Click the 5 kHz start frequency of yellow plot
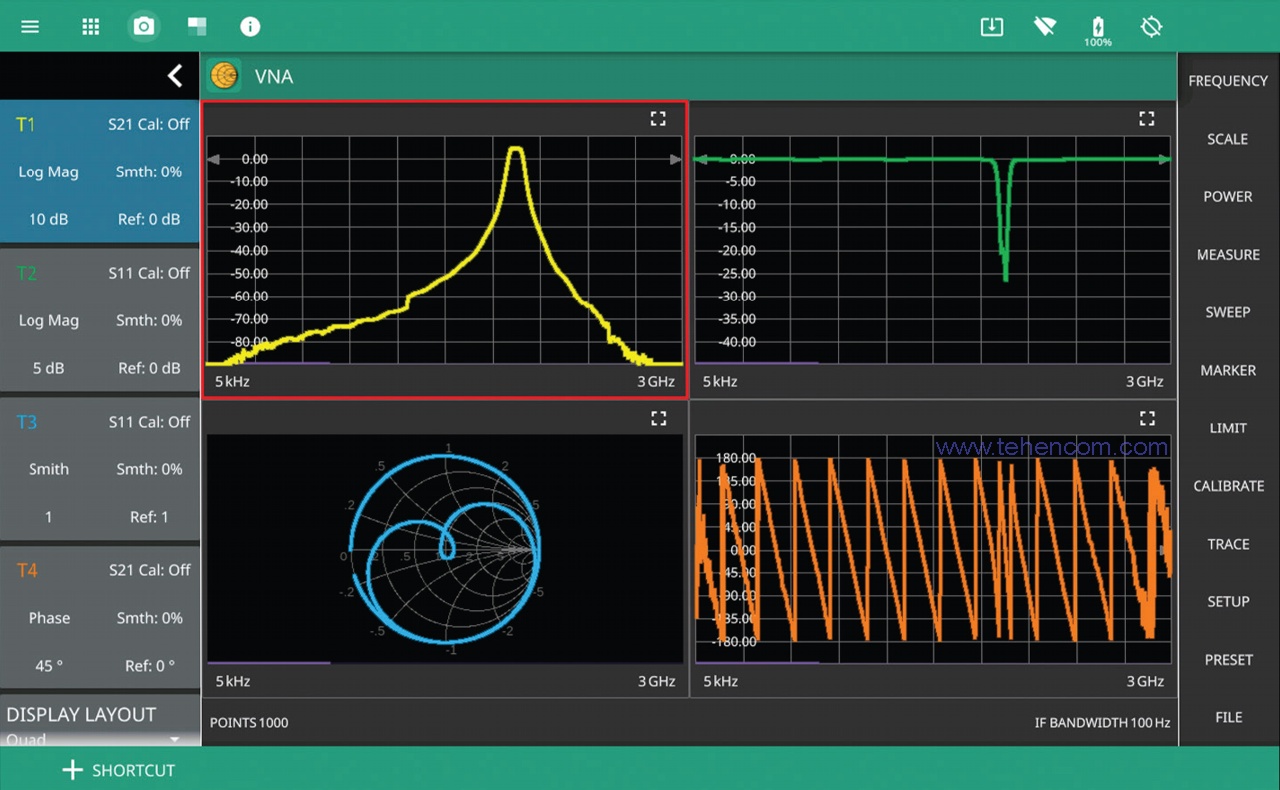The height and width of the screenshot is (790, 1280). pyautogui.click(x=232, y=381)
